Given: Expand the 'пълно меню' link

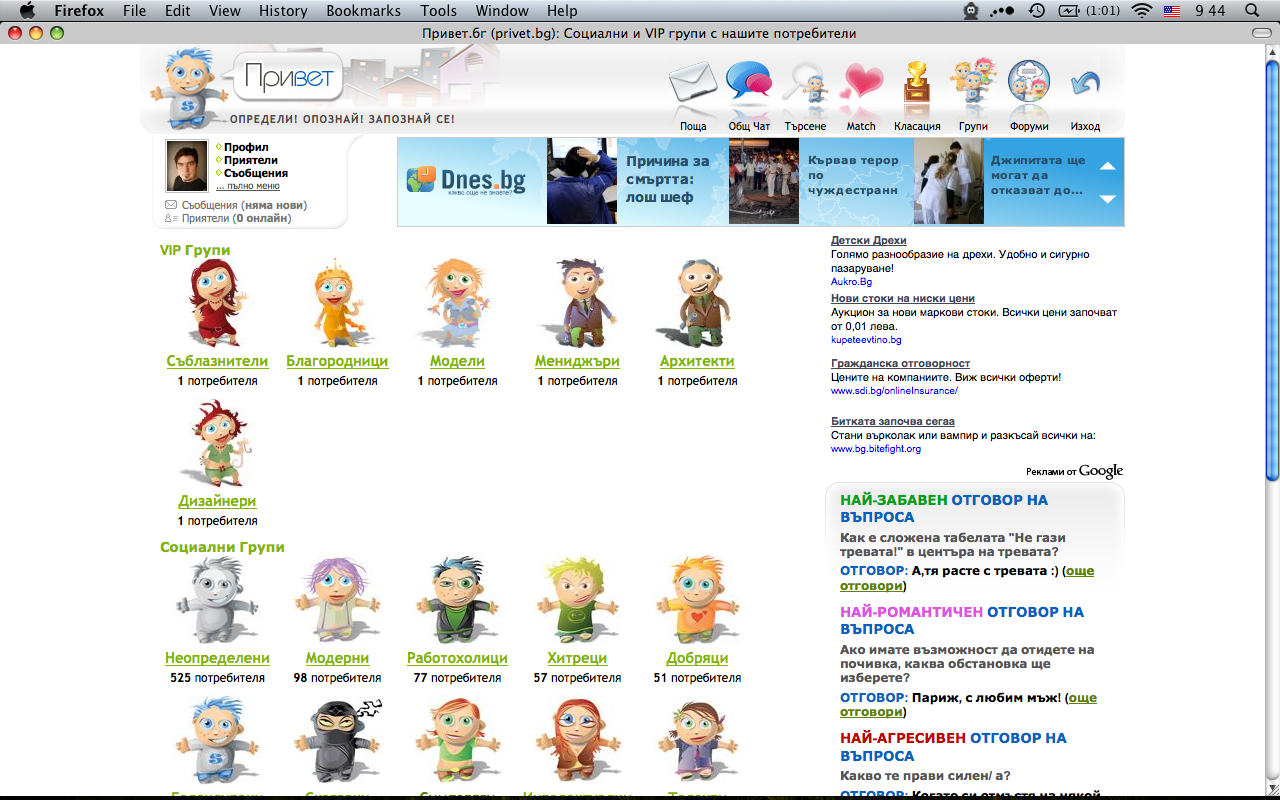Looking at the screenshot, I should click(248, 185).
